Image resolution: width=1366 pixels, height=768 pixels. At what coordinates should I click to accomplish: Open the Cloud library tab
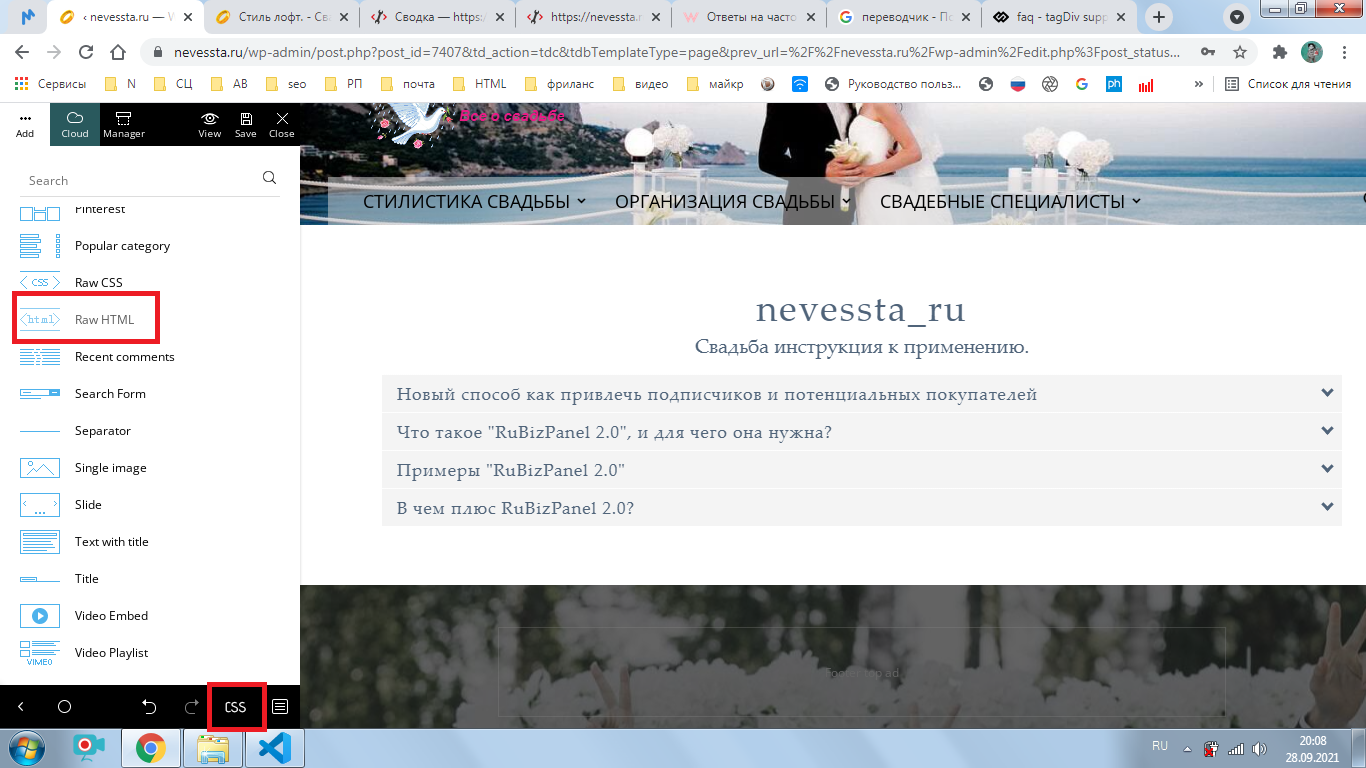click(x=75, y=125)
